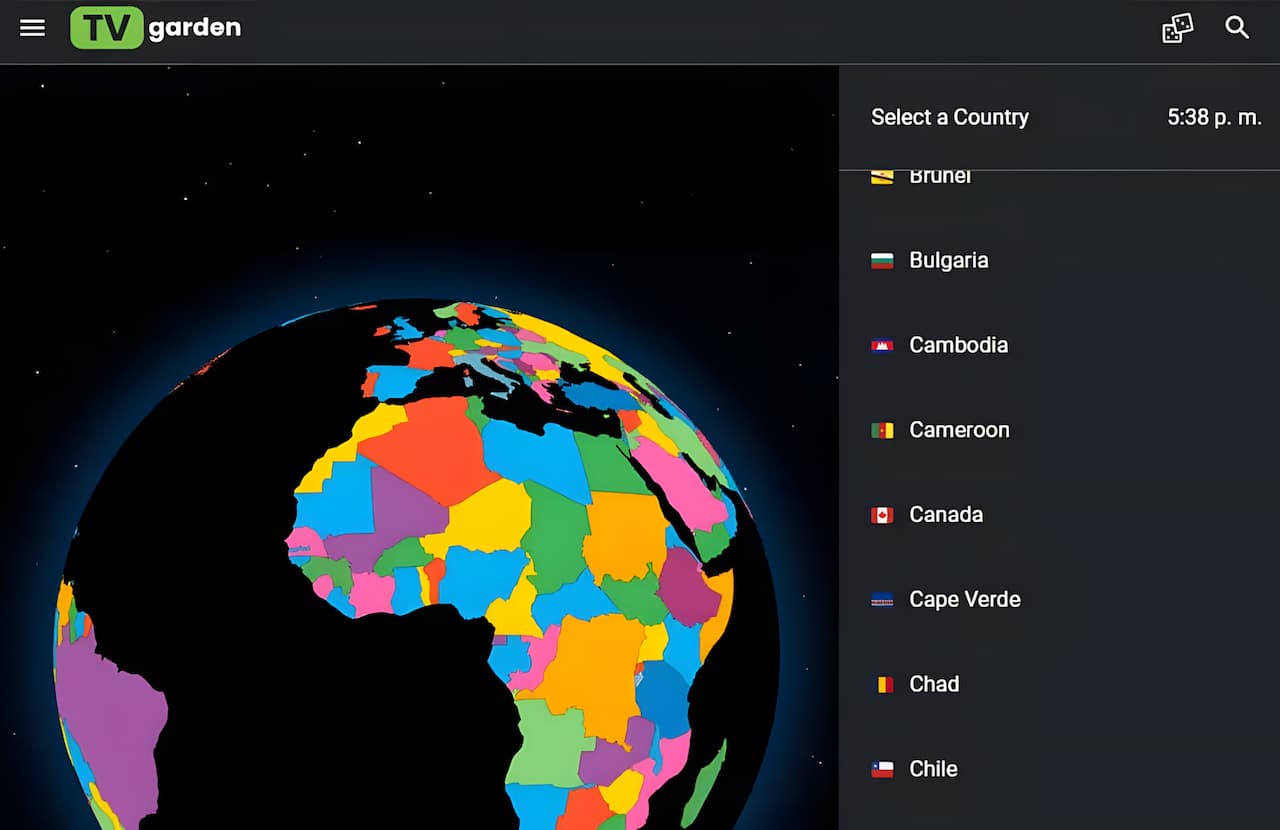Click the Chad flag icon

coord(882,685)
